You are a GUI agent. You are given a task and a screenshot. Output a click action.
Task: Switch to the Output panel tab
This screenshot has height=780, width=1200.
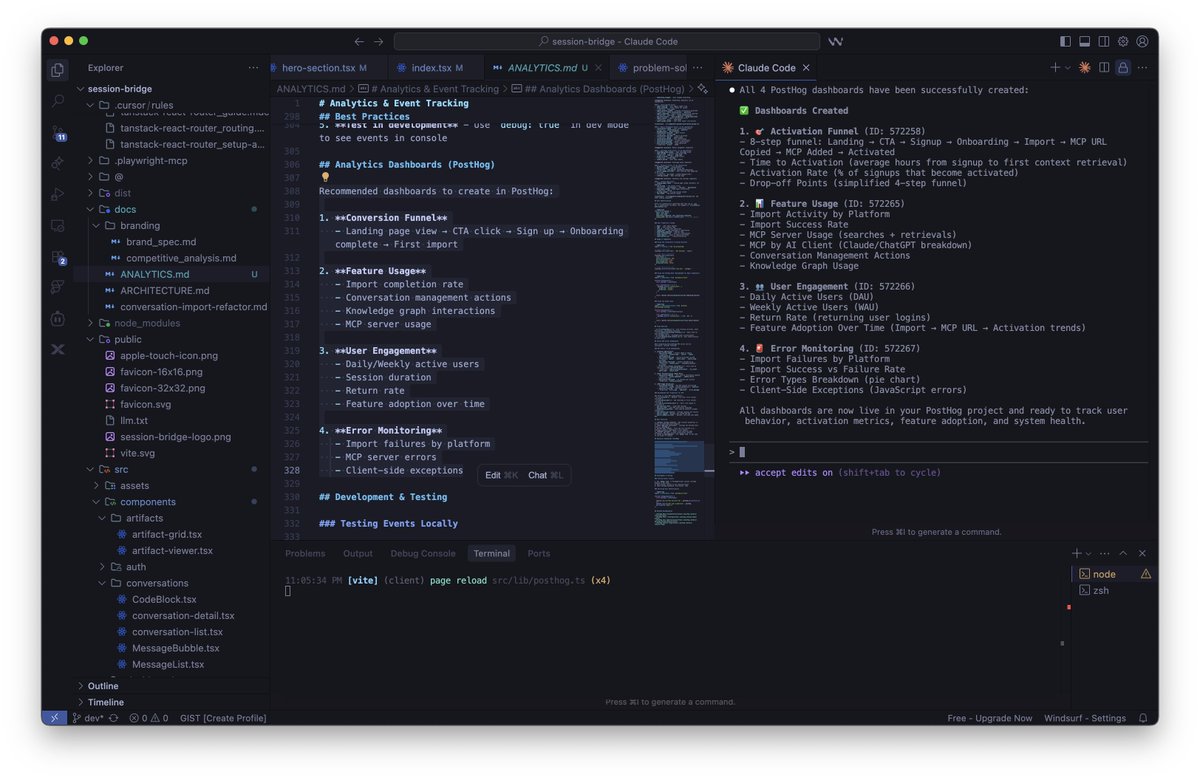coord(358,553)
